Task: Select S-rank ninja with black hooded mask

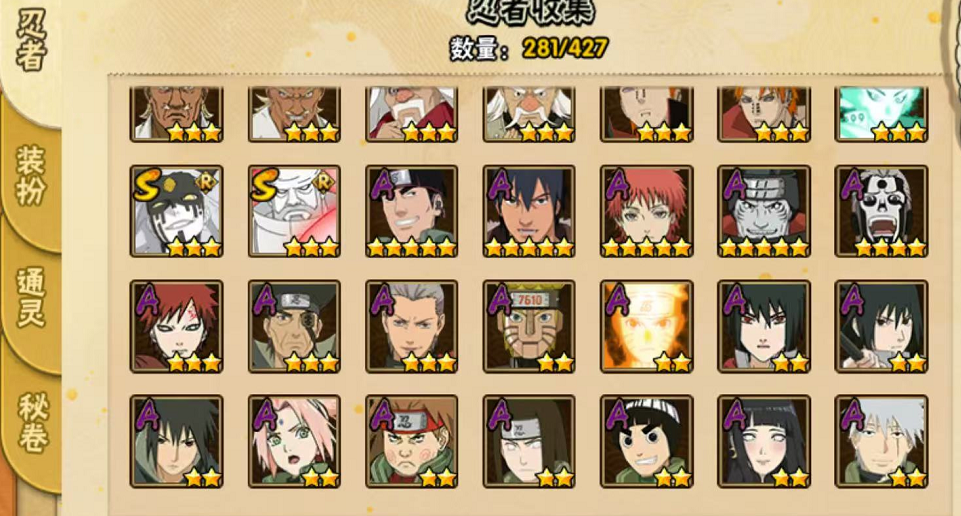Action: pos(177,211)
